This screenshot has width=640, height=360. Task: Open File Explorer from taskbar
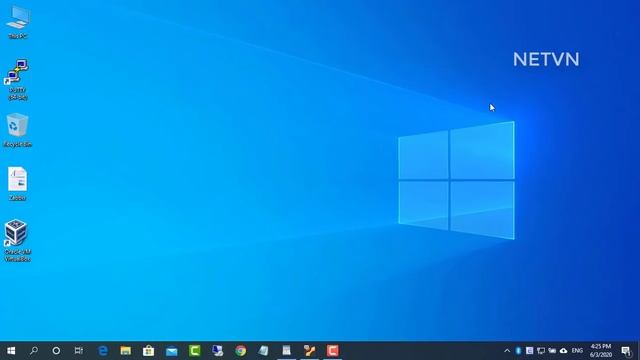click(x=126, y=351)
